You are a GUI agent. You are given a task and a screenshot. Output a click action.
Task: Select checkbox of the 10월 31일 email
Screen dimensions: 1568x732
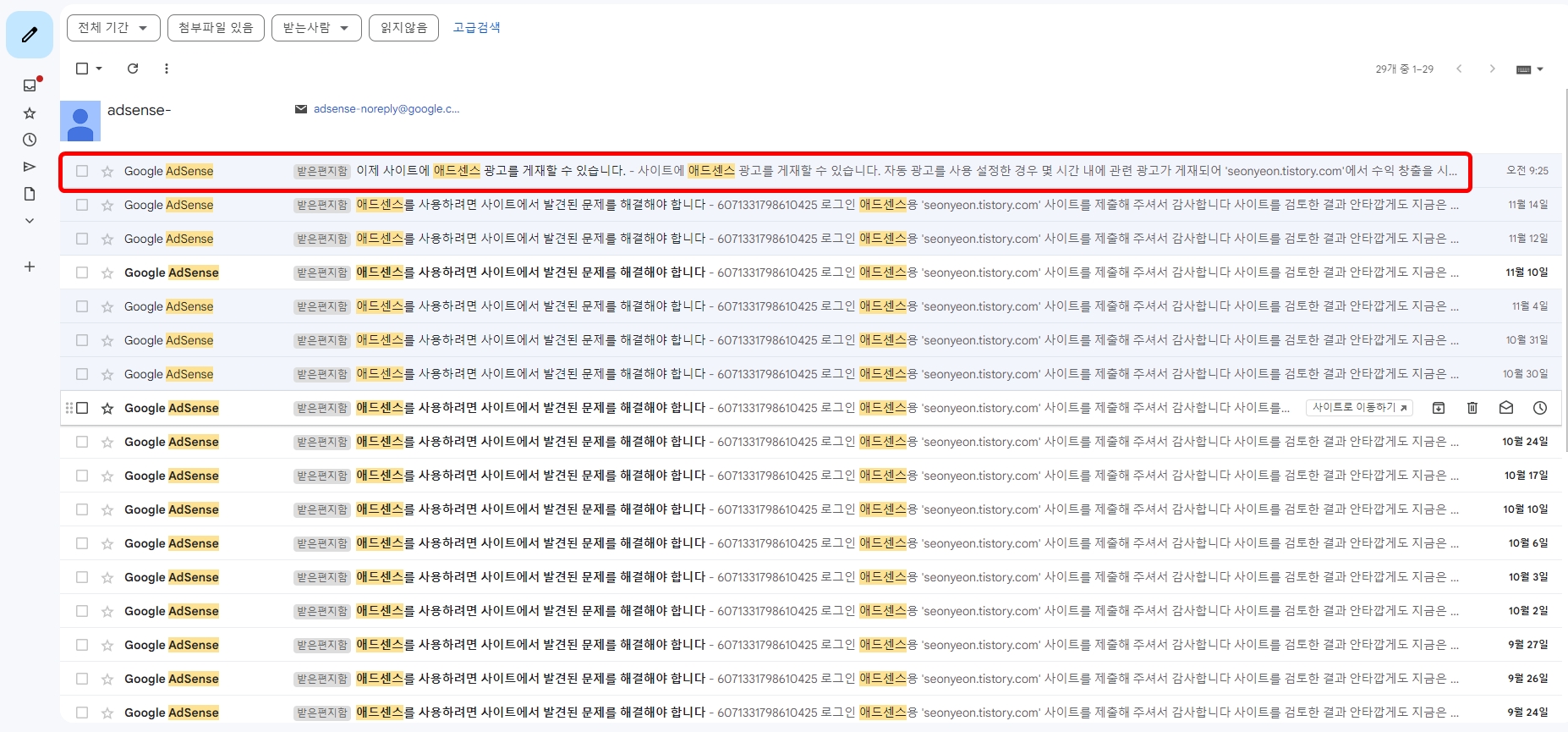point(82,340)
